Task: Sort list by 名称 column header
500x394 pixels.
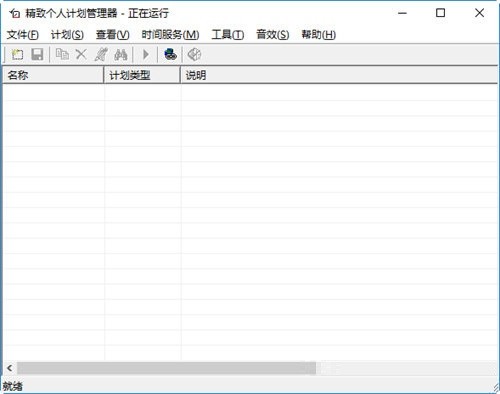Action: pyautogui.click(x=53, y=75)
